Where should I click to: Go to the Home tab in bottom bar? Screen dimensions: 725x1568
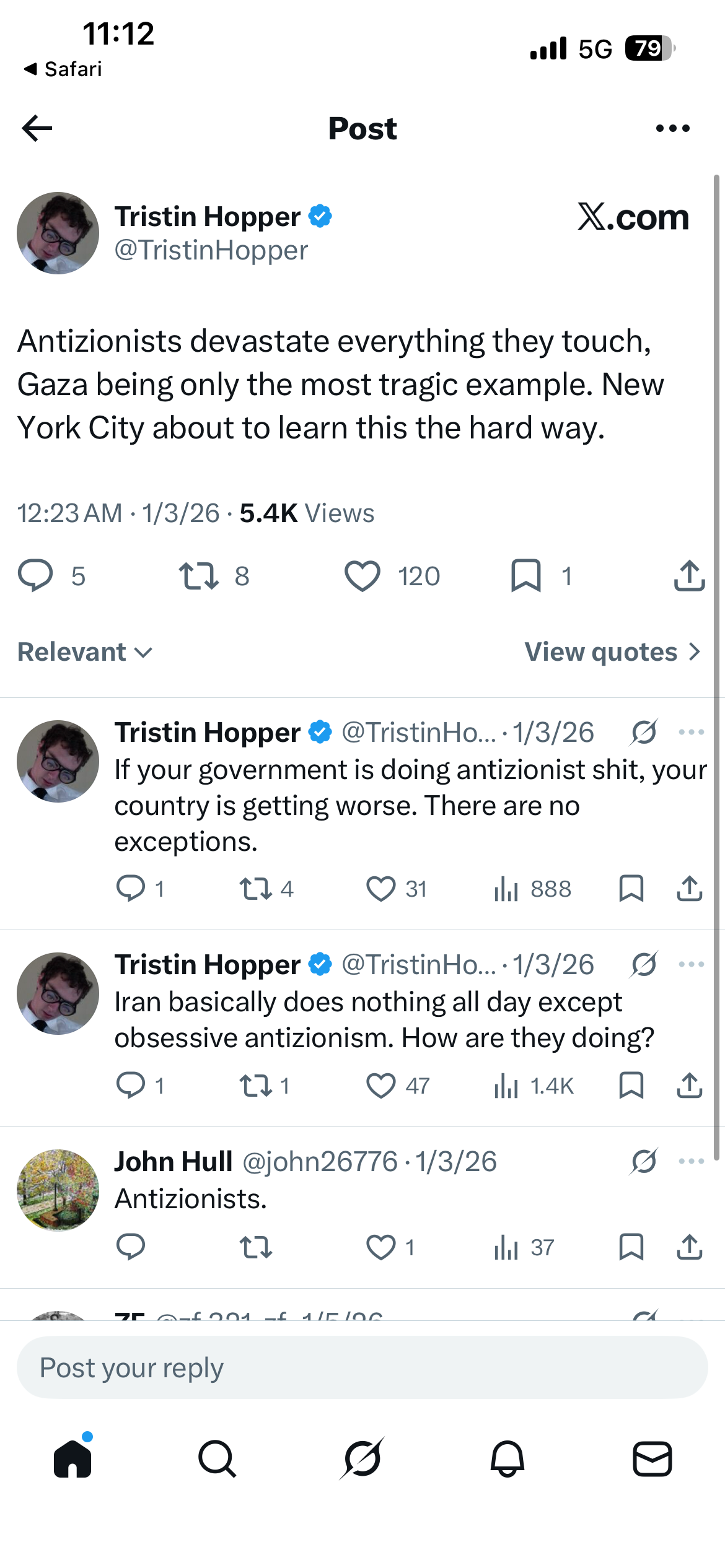pyautogui.click(x=72, y=1458)
